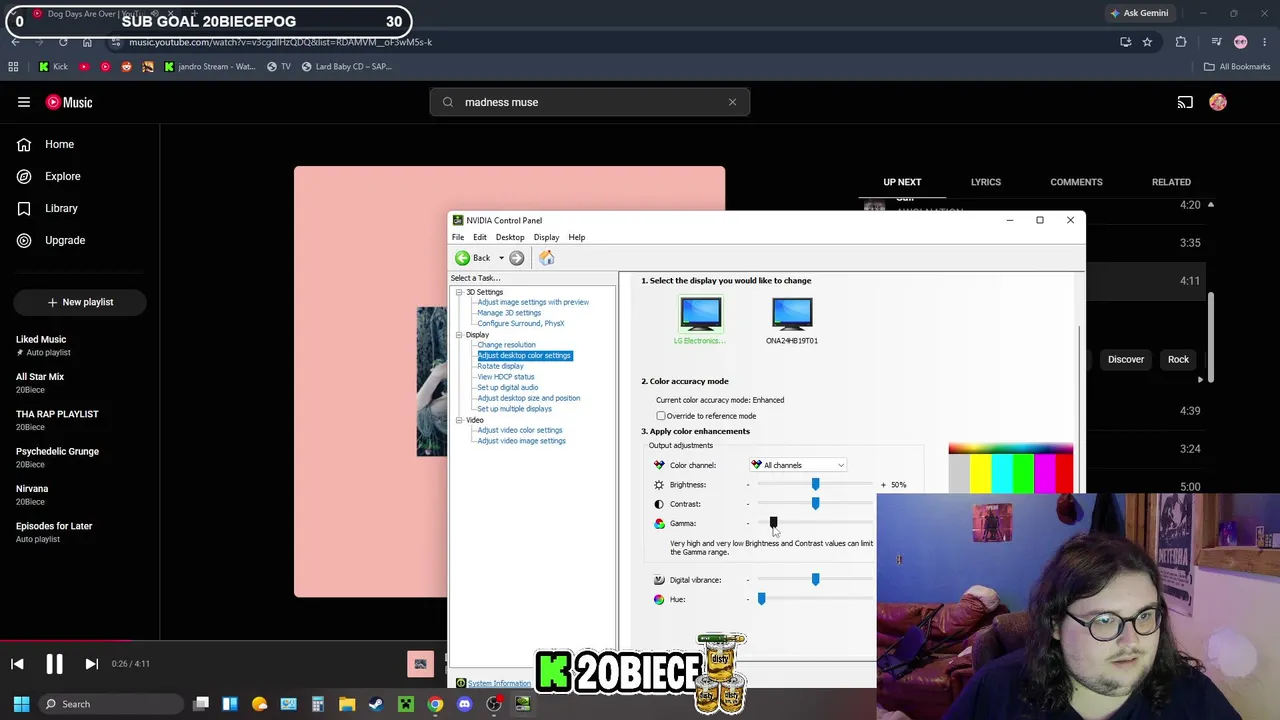The height and width of the screenshot is (720, 1280).
Task: Click the Cast to device icon
Action: coord(1185,102)
